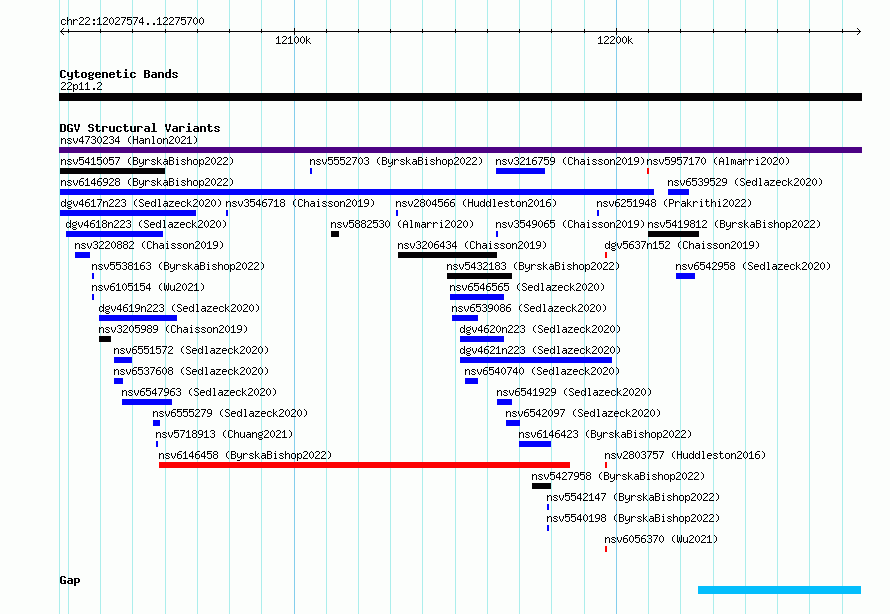The height and width of the screenshot is (614, 890).
Task: Click the 12100k ruler position label
Action: tap(293, 40)
